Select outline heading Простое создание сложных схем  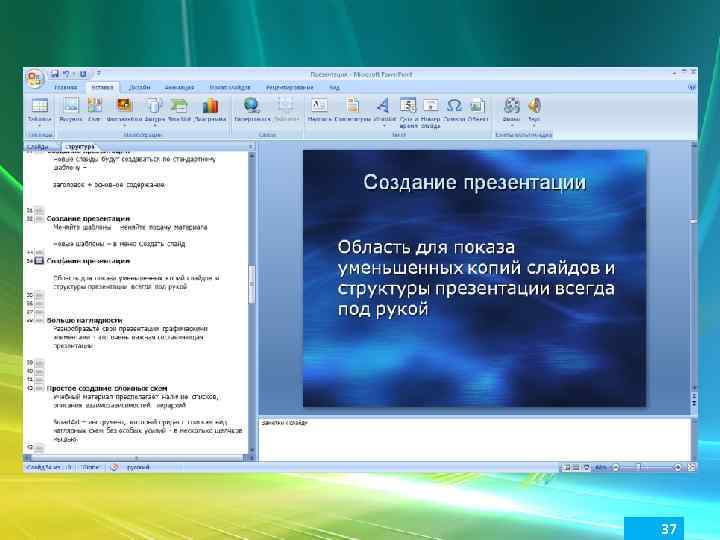tap(107, 388)
